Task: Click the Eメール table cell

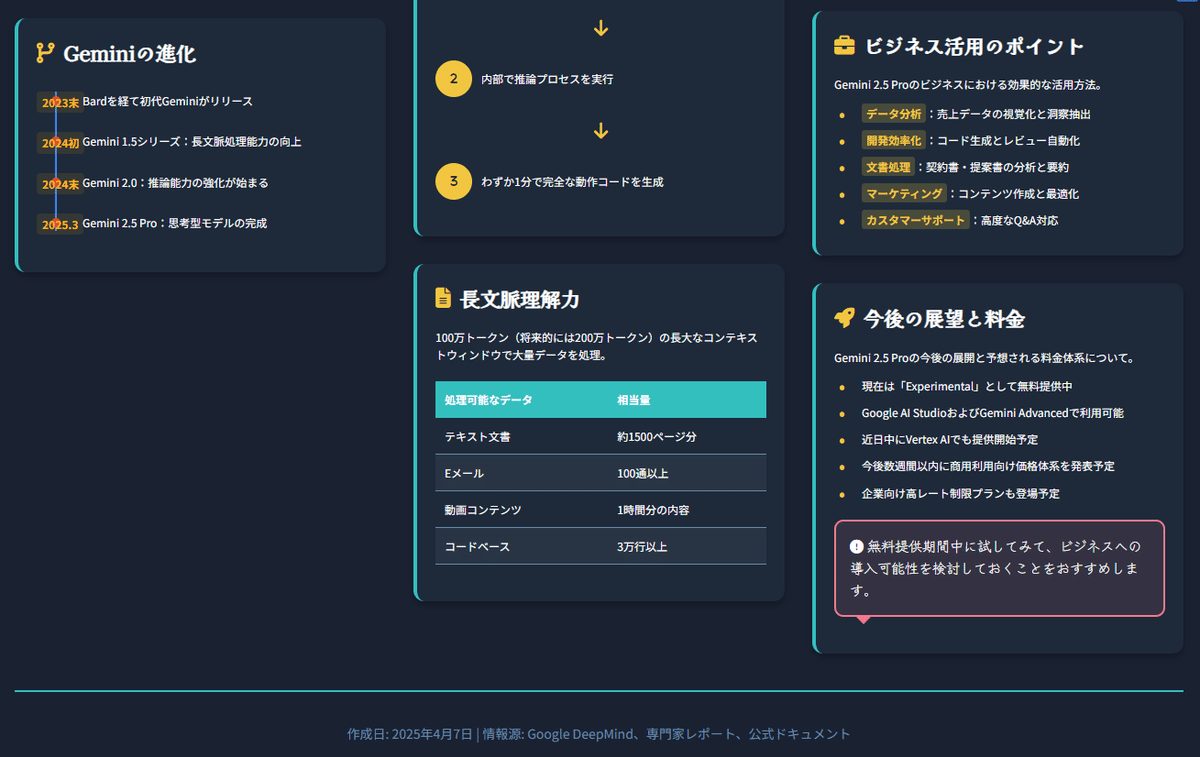Action: point(522,473)
